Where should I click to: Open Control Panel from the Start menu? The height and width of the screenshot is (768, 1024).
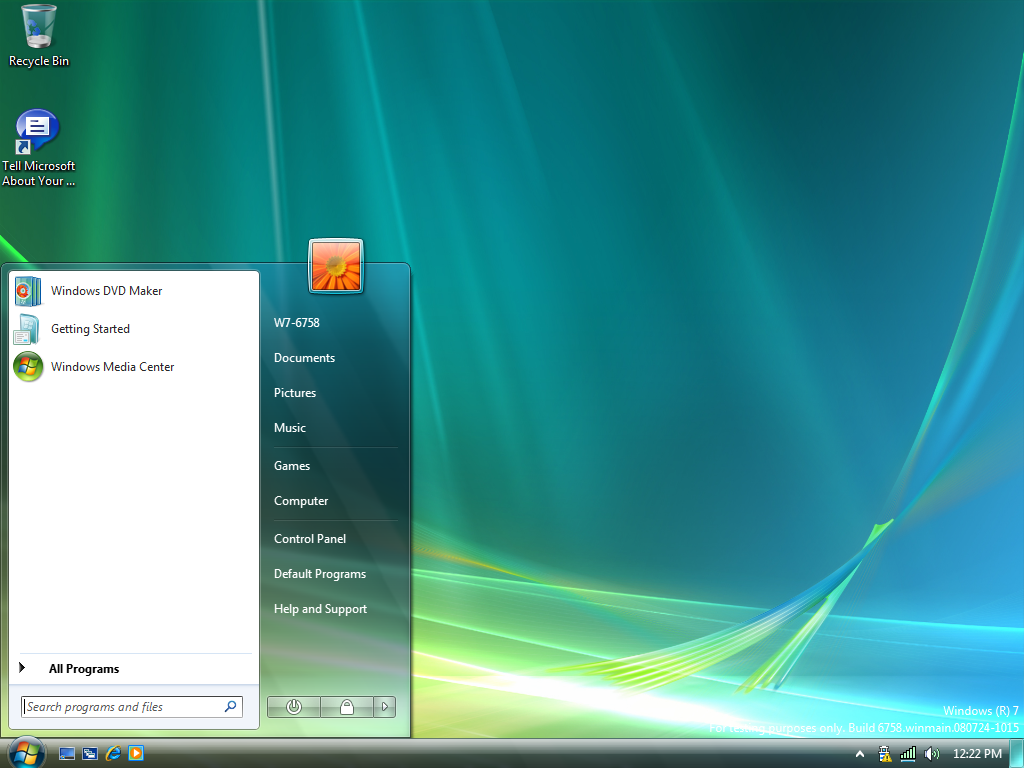[310, 539]
